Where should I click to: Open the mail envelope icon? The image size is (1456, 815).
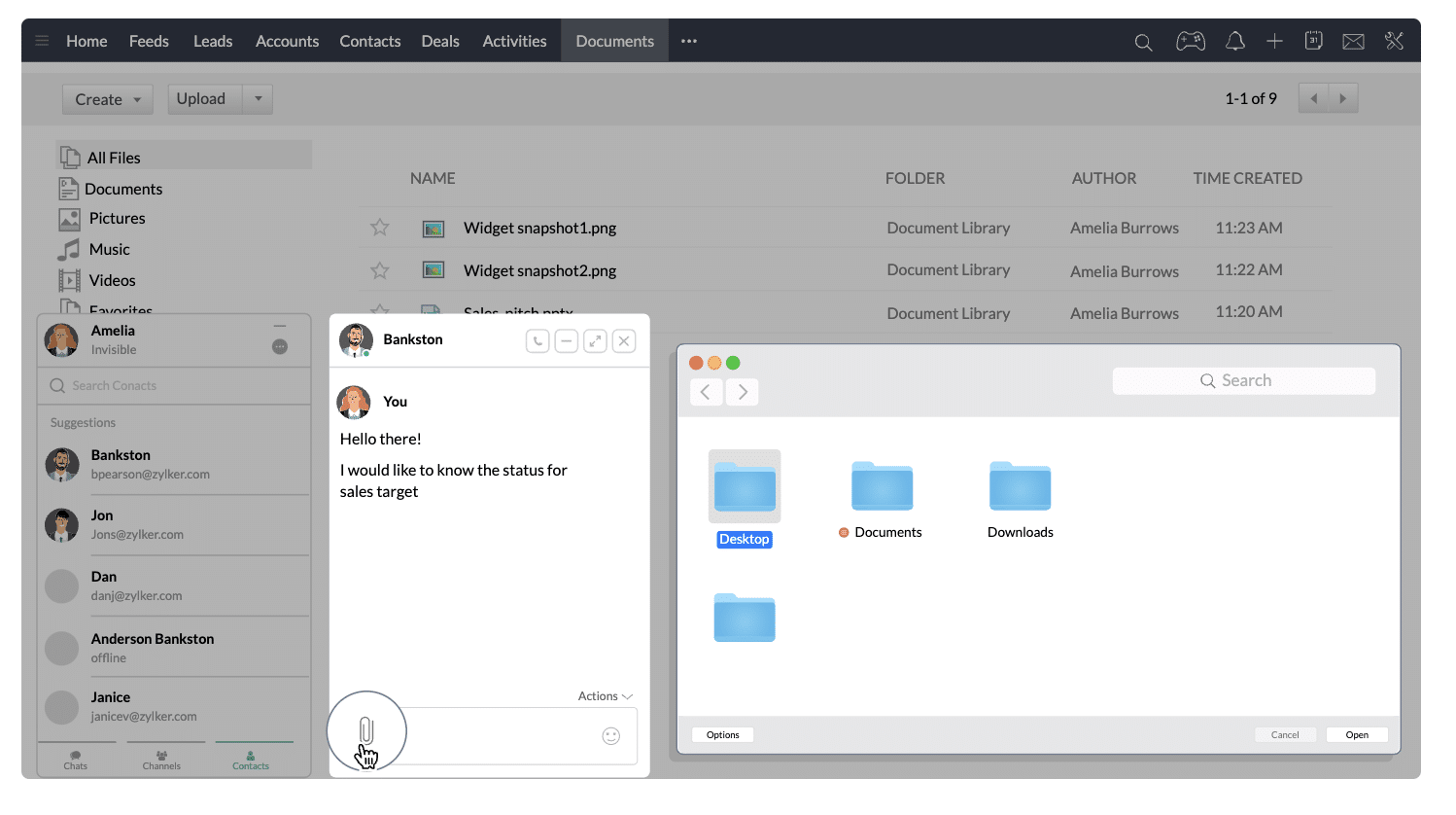tap(1353, 41)
